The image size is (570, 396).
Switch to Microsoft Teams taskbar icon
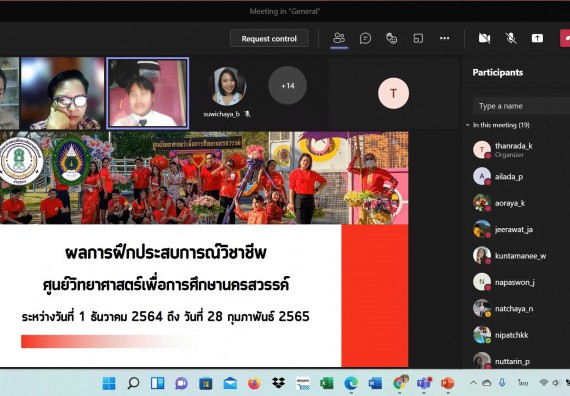pyautogui.click(x=424, y=383)
